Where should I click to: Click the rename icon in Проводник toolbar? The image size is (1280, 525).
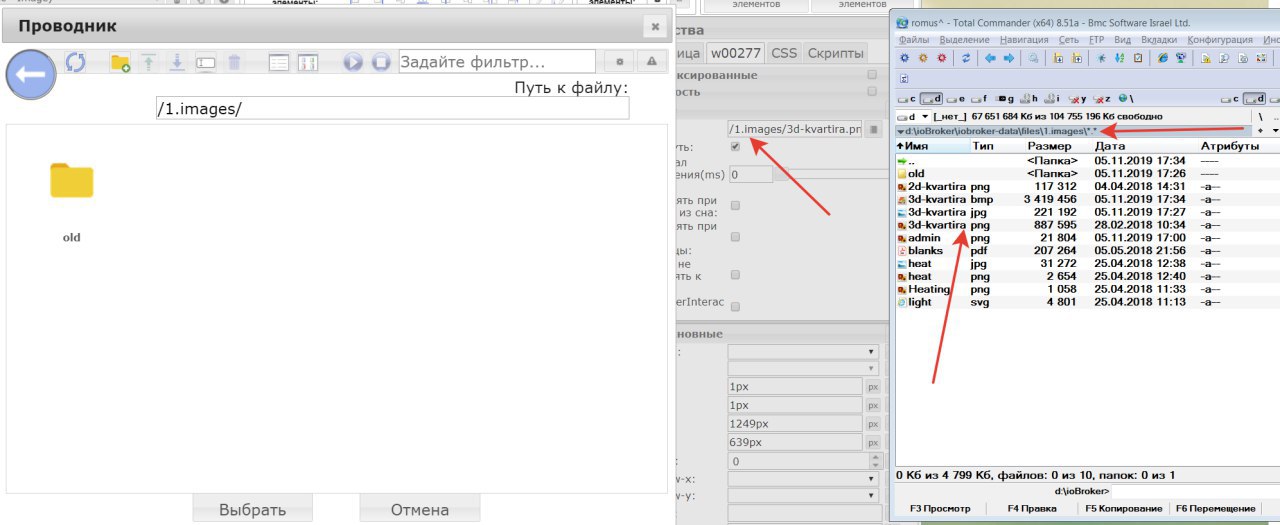pyautogui.click(x=205, y=62)
